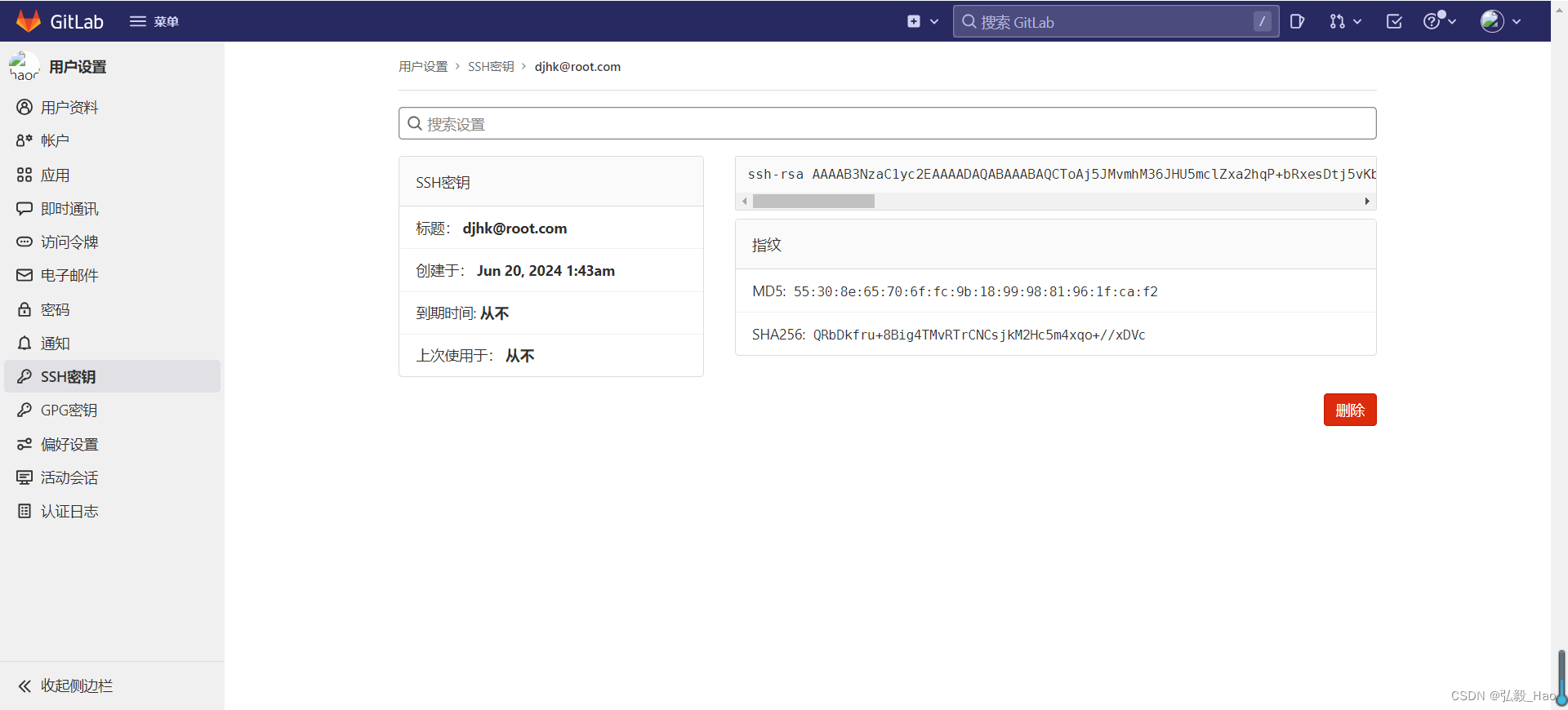Click the GitLab fox logo
The width and height of the screenshot is (1568, 710).
pyautogui.click(x=29, y=21)
